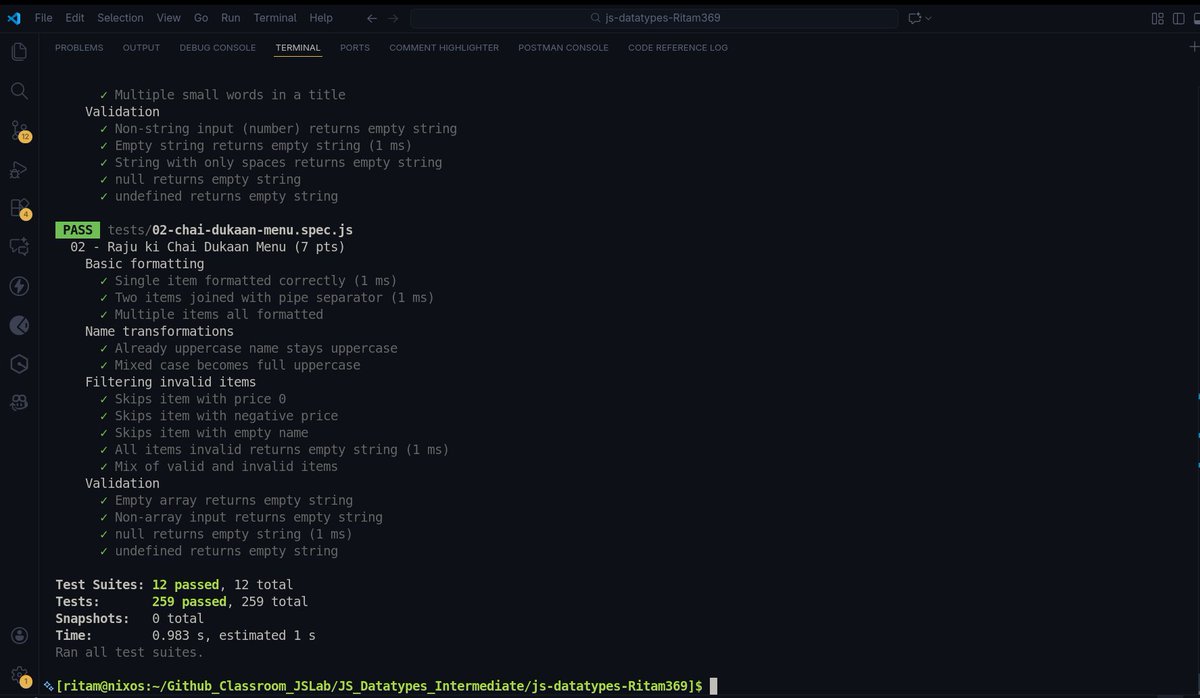This screenshot has width=1200, height=698.
Task: Open the Run menu
Action: (230, 18)
